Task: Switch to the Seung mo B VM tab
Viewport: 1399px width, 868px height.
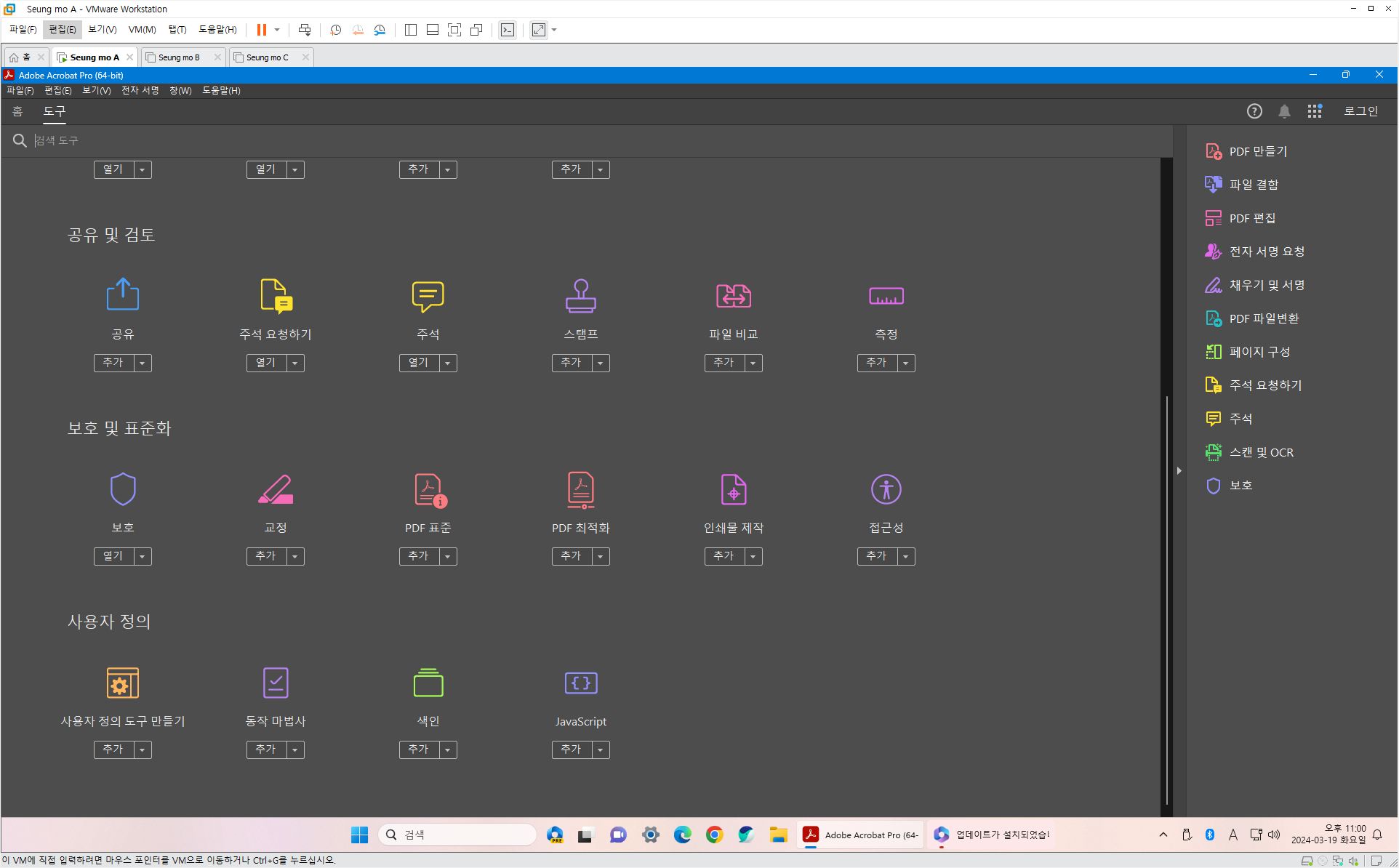Action: pyautogui.click(x=179, y=57)
